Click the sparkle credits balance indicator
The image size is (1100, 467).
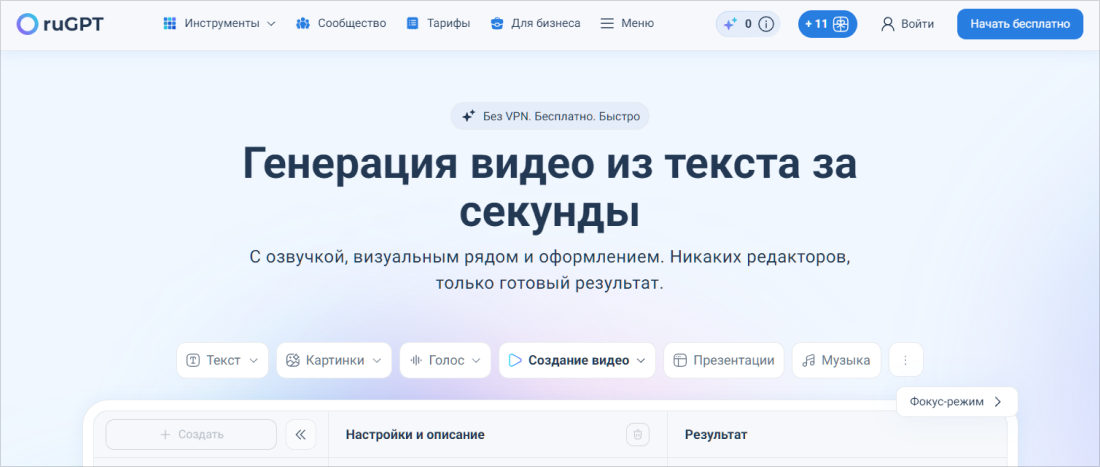pos(738,24)
